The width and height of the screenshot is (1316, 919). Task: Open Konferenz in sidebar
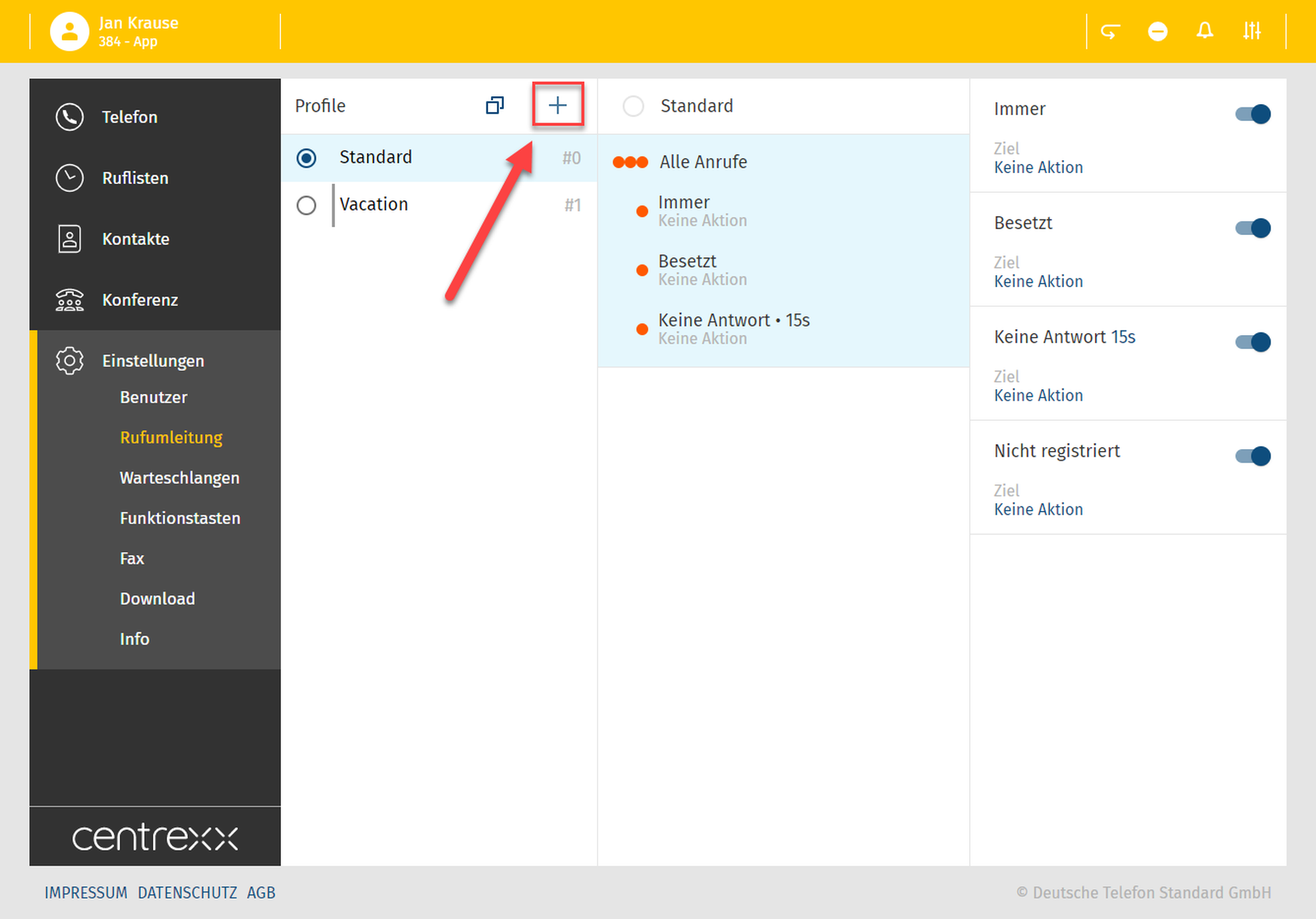tap(139, 300)
